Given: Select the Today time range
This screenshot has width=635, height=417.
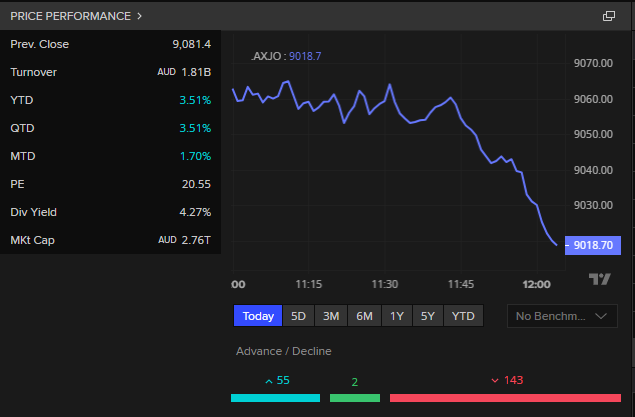Looking at the screenshot, I should (x=258, y=316).
